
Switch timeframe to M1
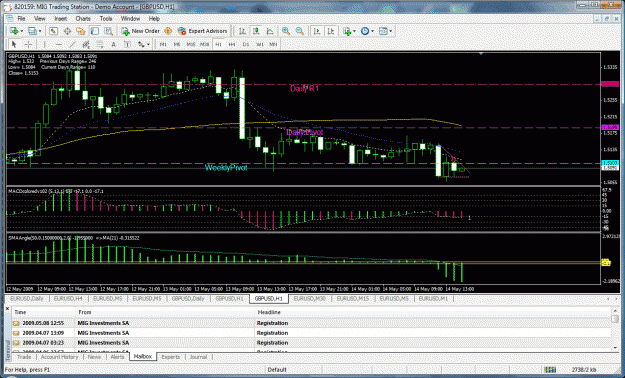click(163, 44)
